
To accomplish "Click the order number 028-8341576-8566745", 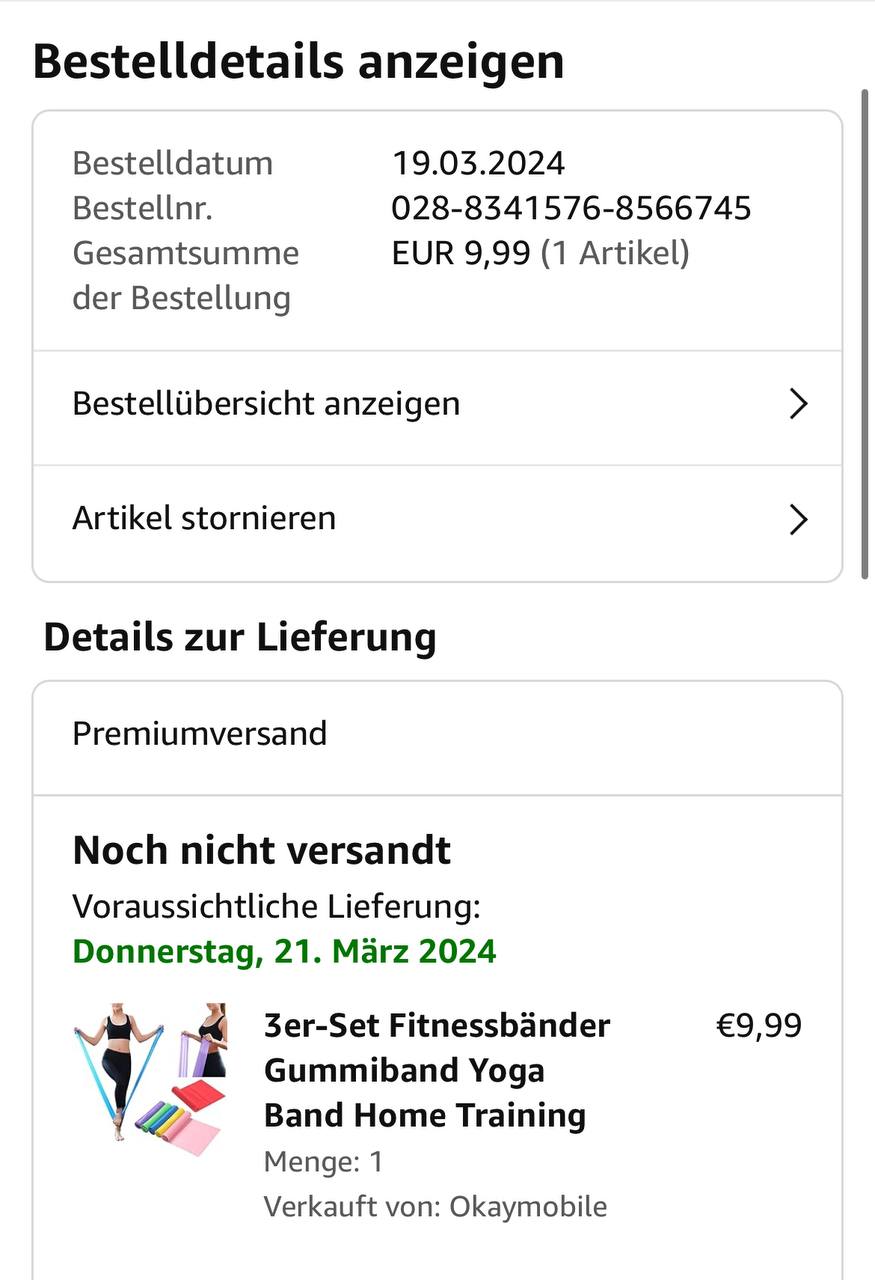I will tap(571, 208).
